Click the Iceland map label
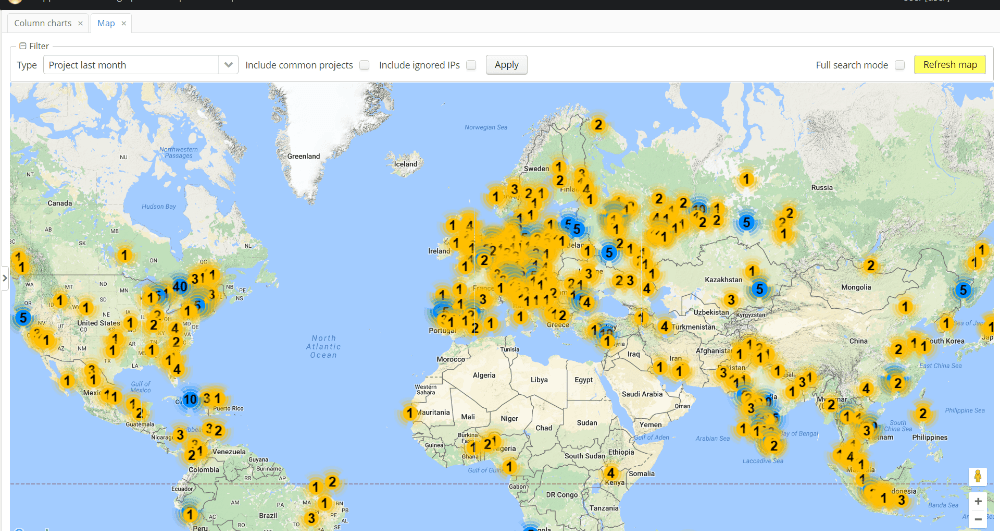This screenshot has height=531, width=1000. click(x=406, y=164)
